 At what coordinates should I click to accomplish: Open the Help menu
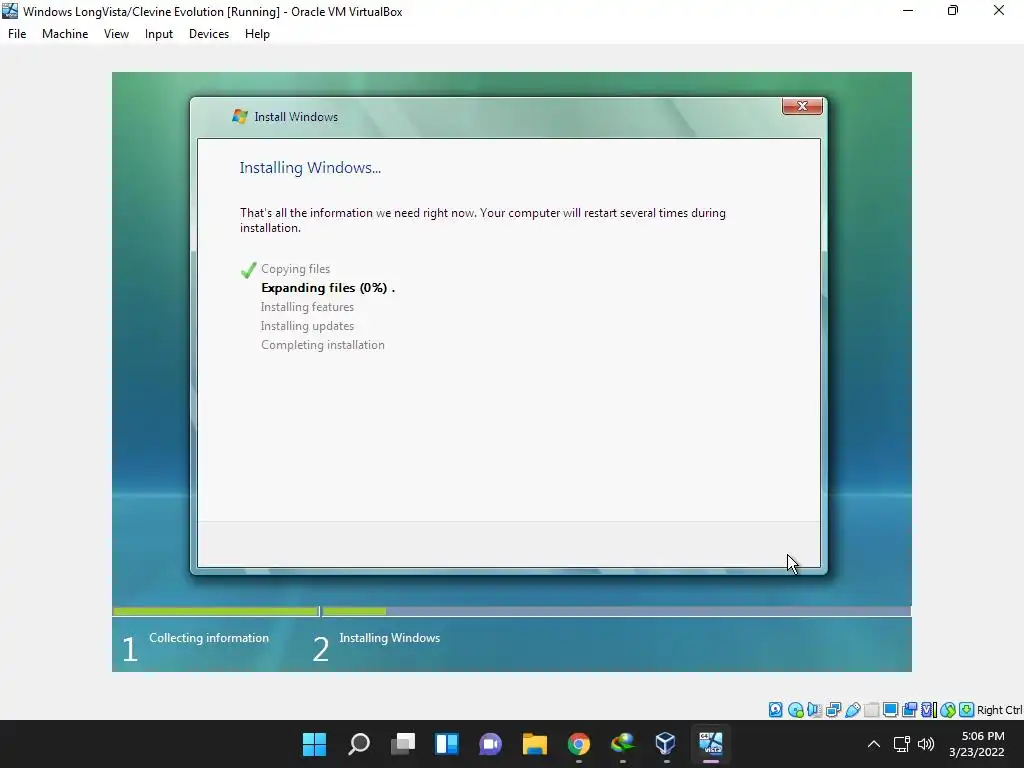click(257, 34)
